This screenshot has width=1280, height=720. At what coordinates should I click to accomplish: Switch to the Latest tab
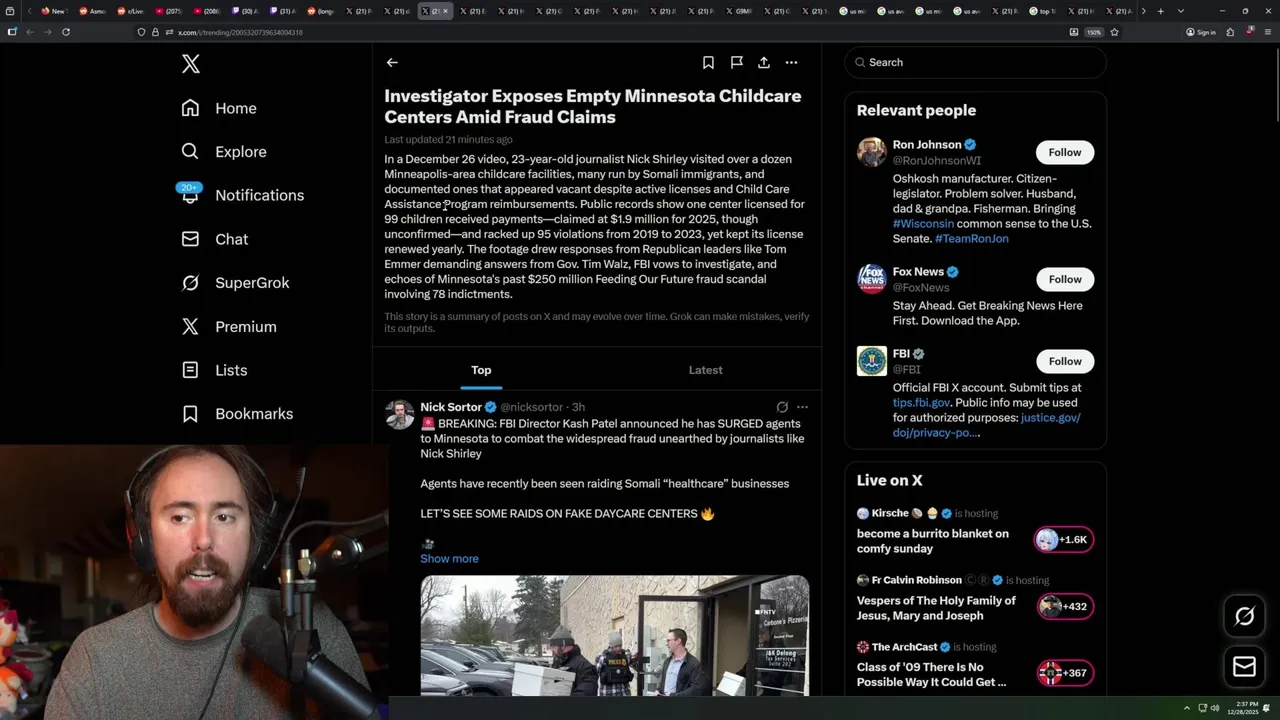click(x=705, y=370)
